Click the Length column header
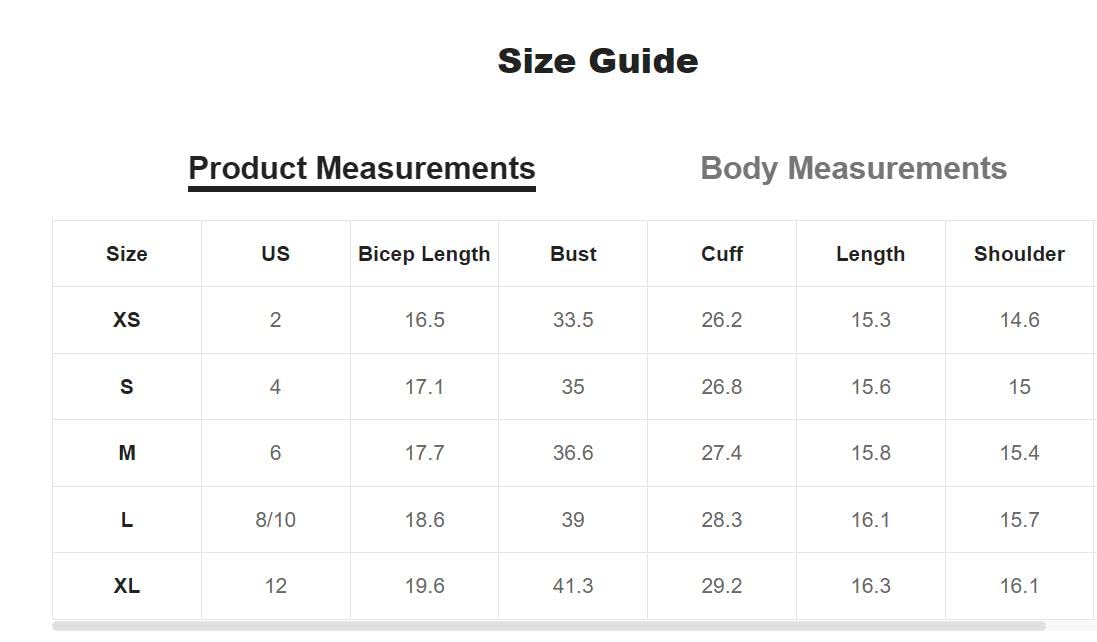 tap(870, 254)
